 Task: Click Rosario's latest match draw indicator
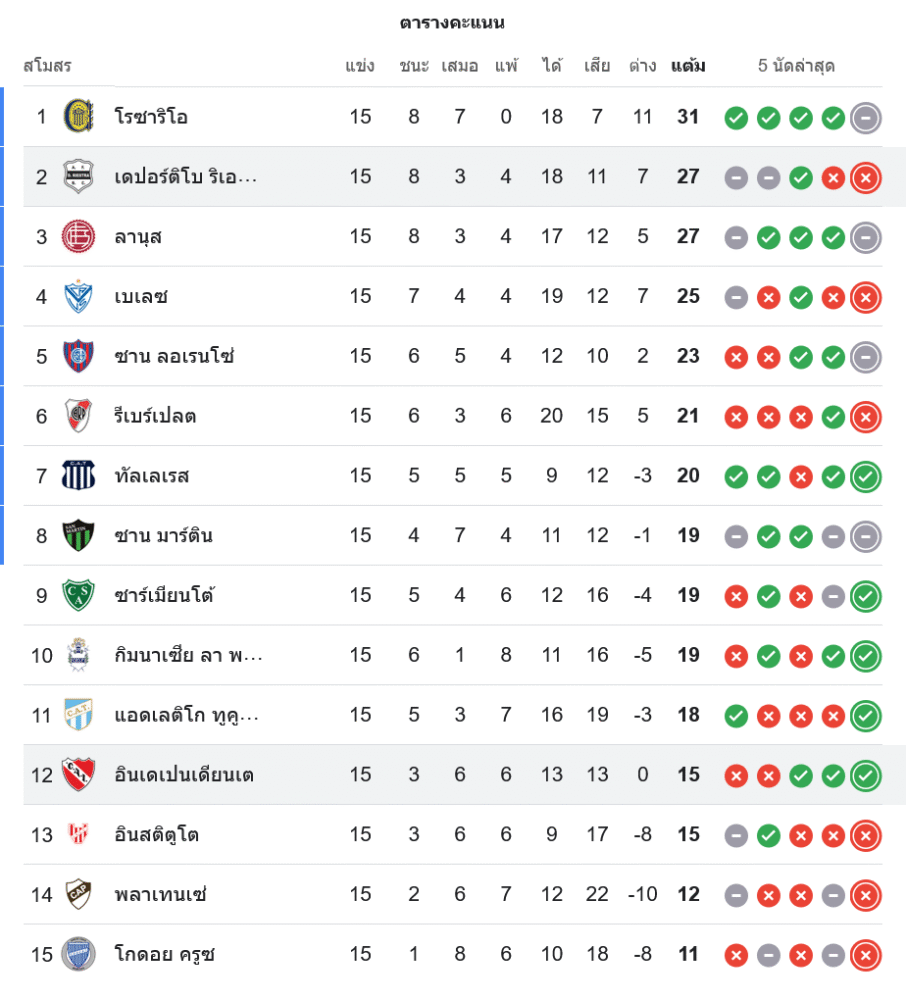click(x=865, y=118)
